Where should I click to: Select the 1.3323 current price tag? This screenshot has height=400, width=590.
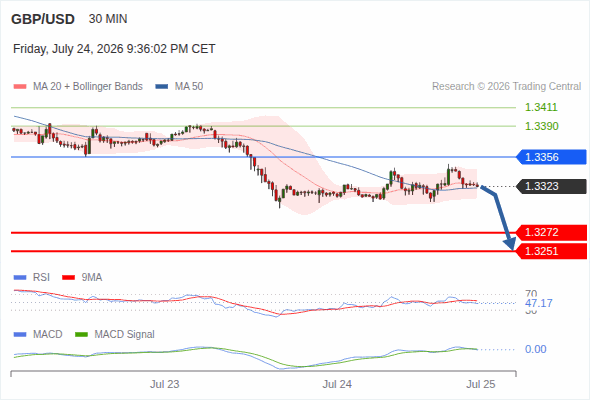click(x=551, y=186)
